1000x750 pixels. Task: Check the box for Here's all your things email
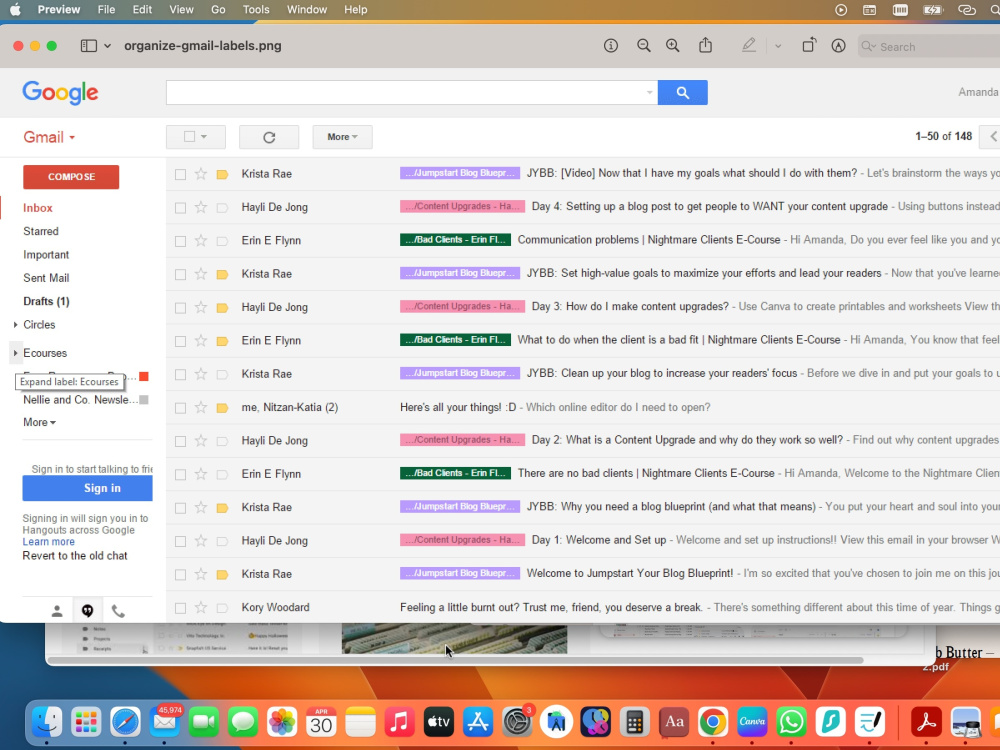pyautogui.click(x=180, y=408)
